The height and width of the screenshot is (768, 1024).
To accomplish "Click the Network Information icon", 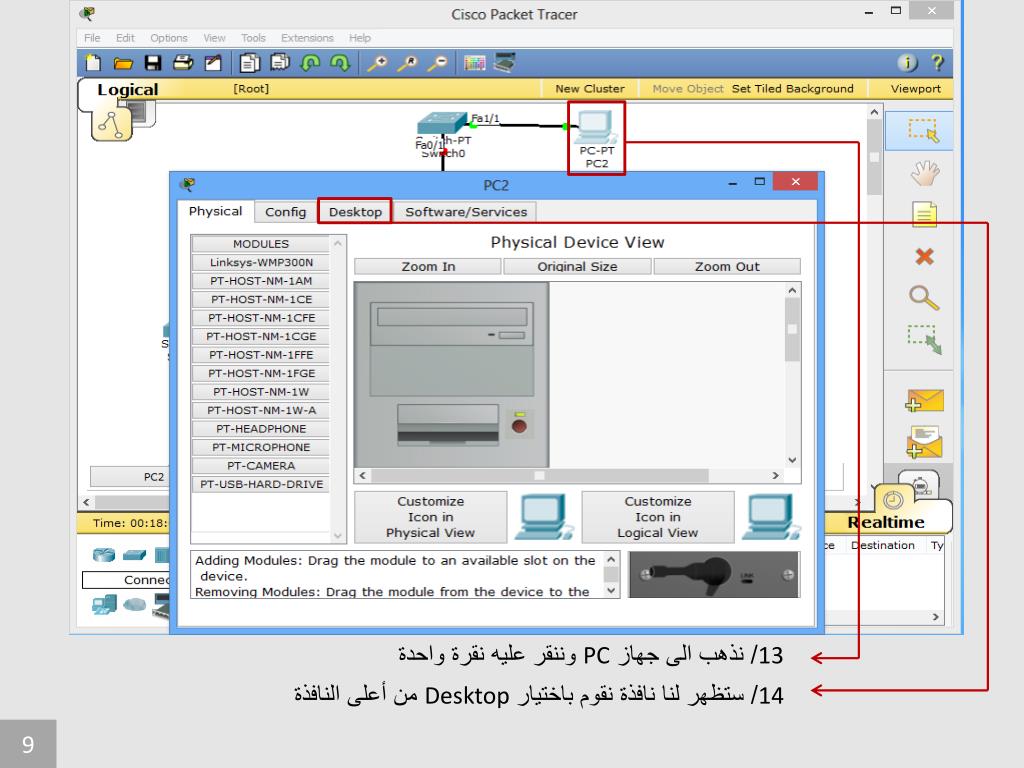I will (907, 63).
